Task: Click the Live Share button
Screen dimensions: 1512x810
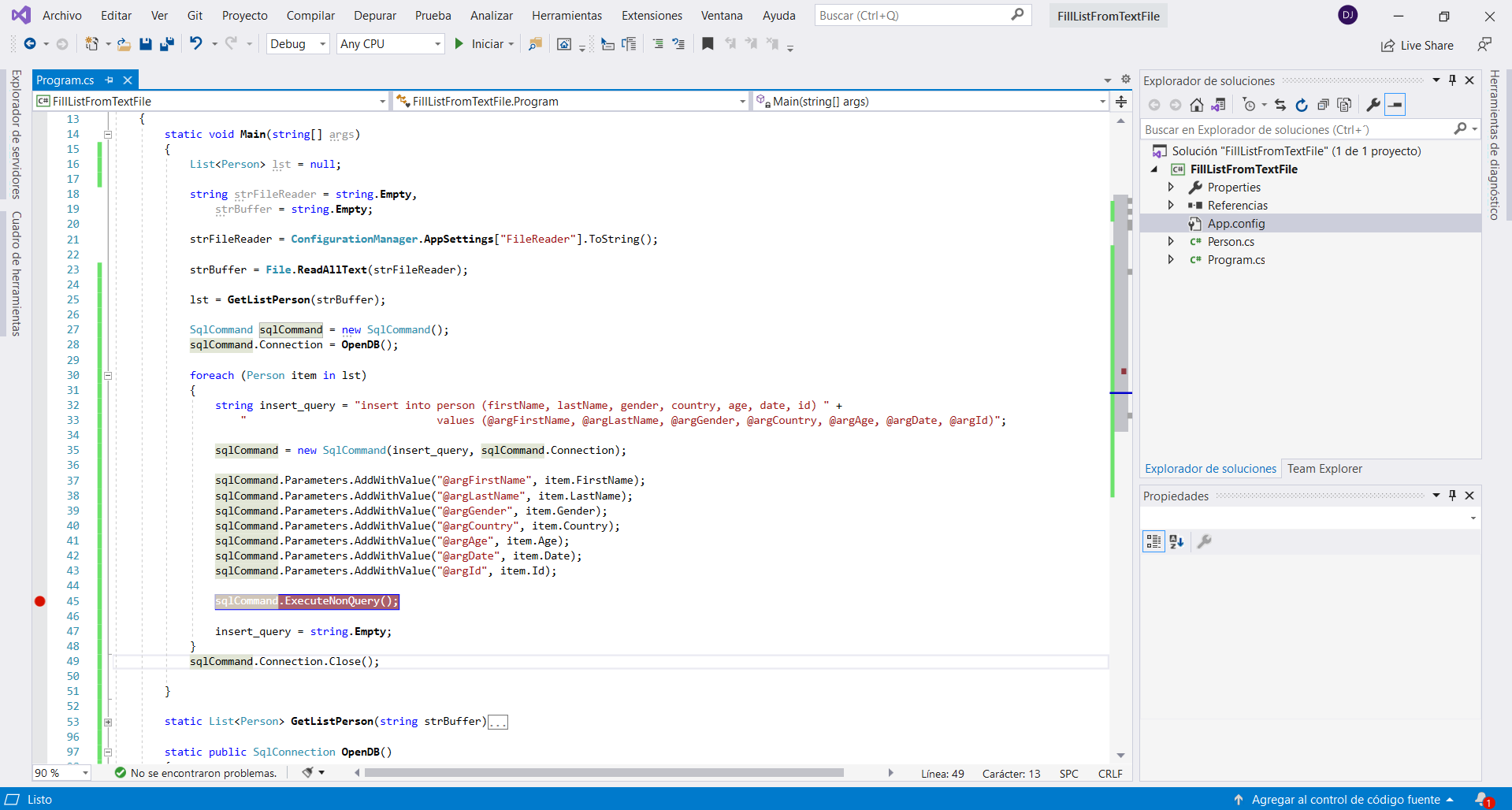Action: (1417, 46)
